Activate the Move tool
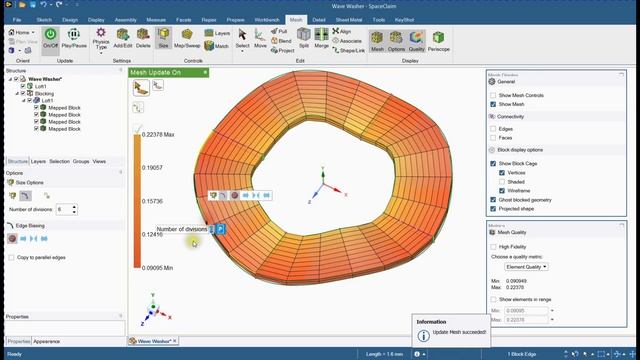Image resolution: width=640 pixels, height=360 pixels. click(260, 38)
